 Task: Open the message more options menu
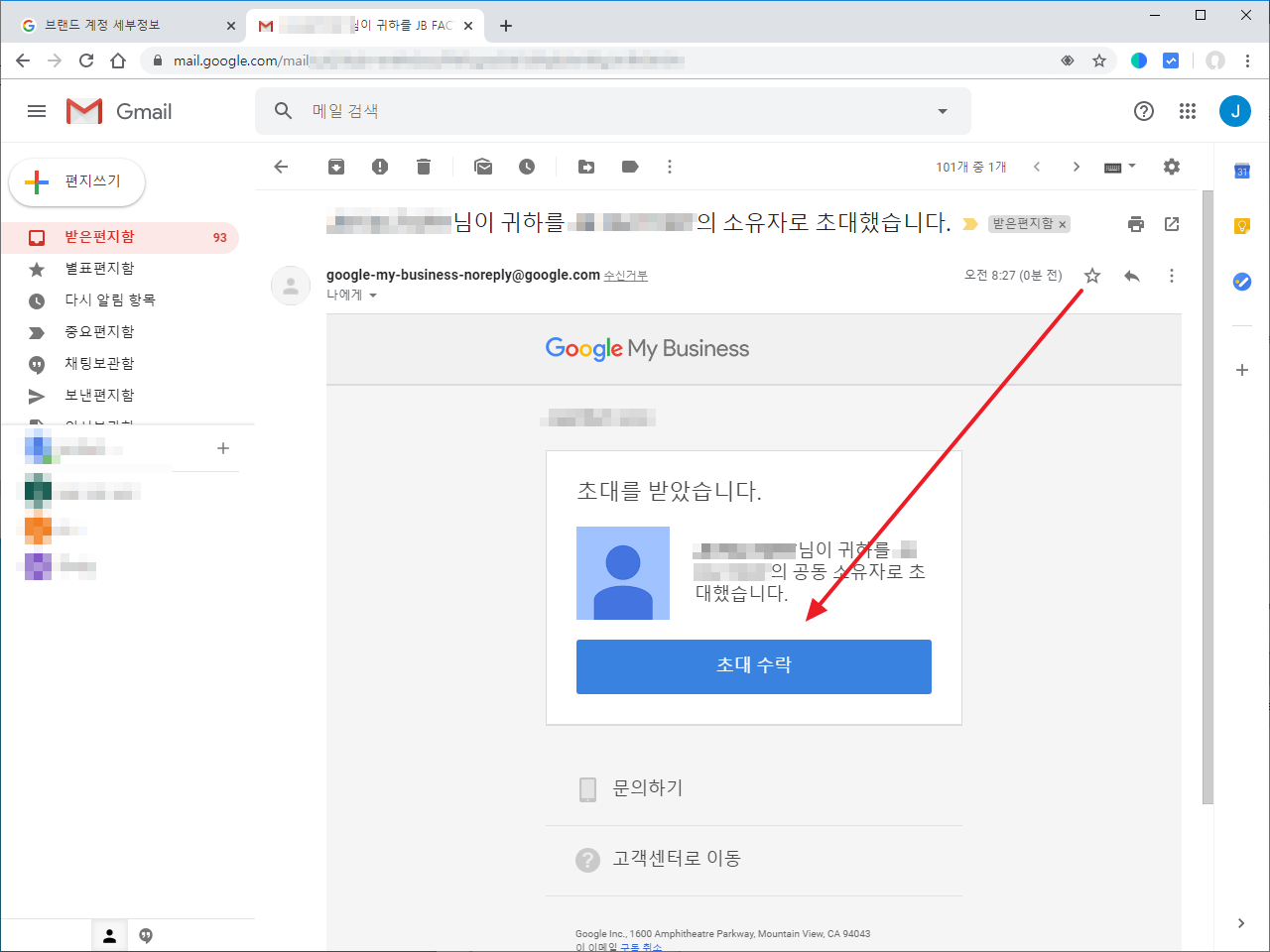[1172, 276]
